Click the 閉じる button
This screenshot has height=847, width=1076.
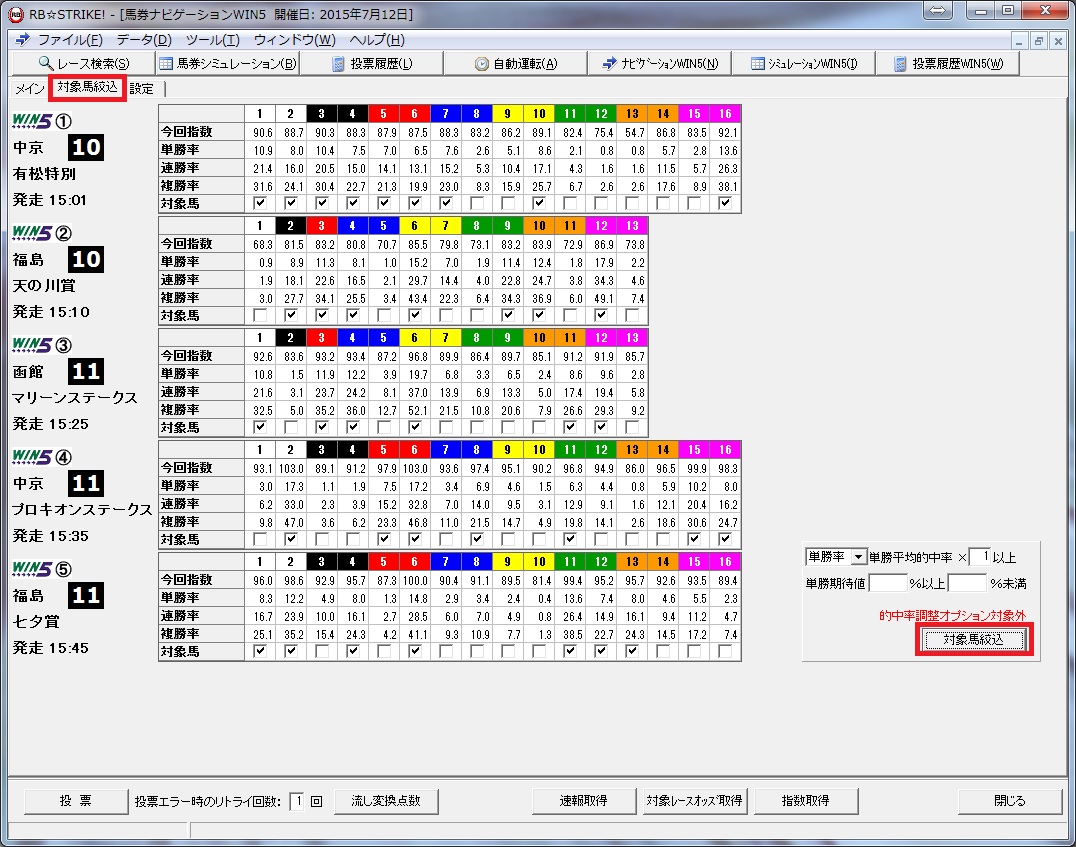pyautogui.click(x=1009, y=801)
